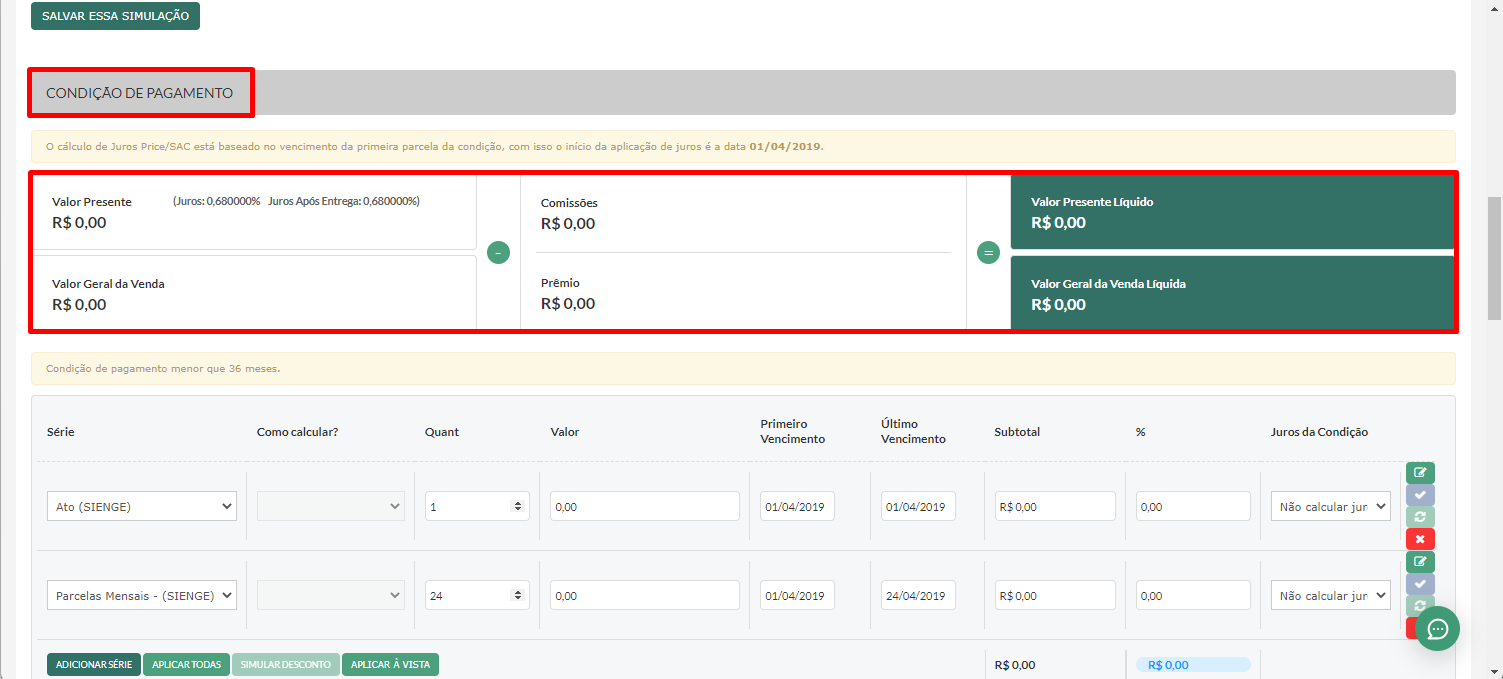Click Aplicar à Vista button
The width and height of the screenshot is (1503, 679).
[390, 665]
